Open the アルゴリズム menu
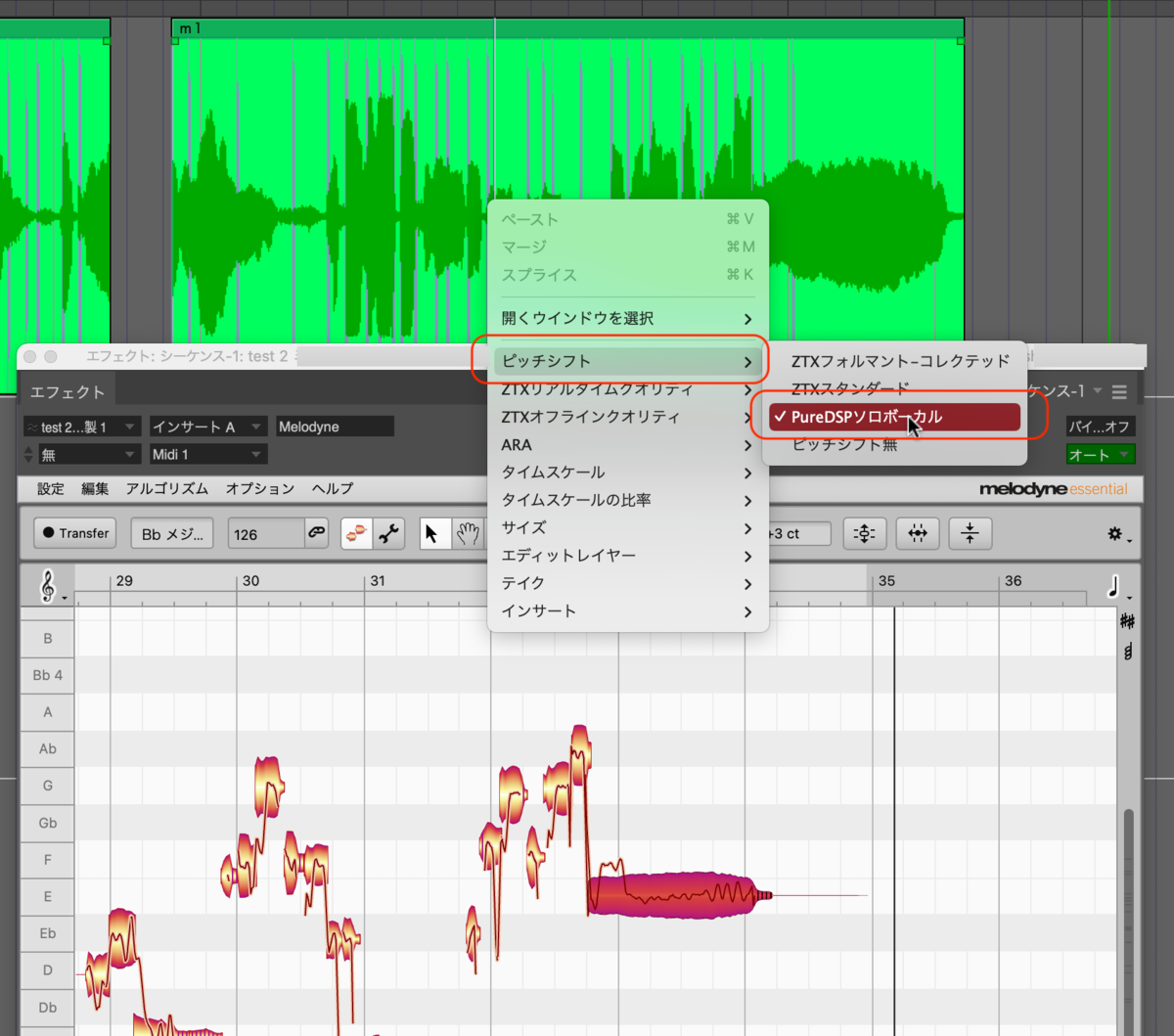This screenshot has width=1174, height=1036. 167,488
